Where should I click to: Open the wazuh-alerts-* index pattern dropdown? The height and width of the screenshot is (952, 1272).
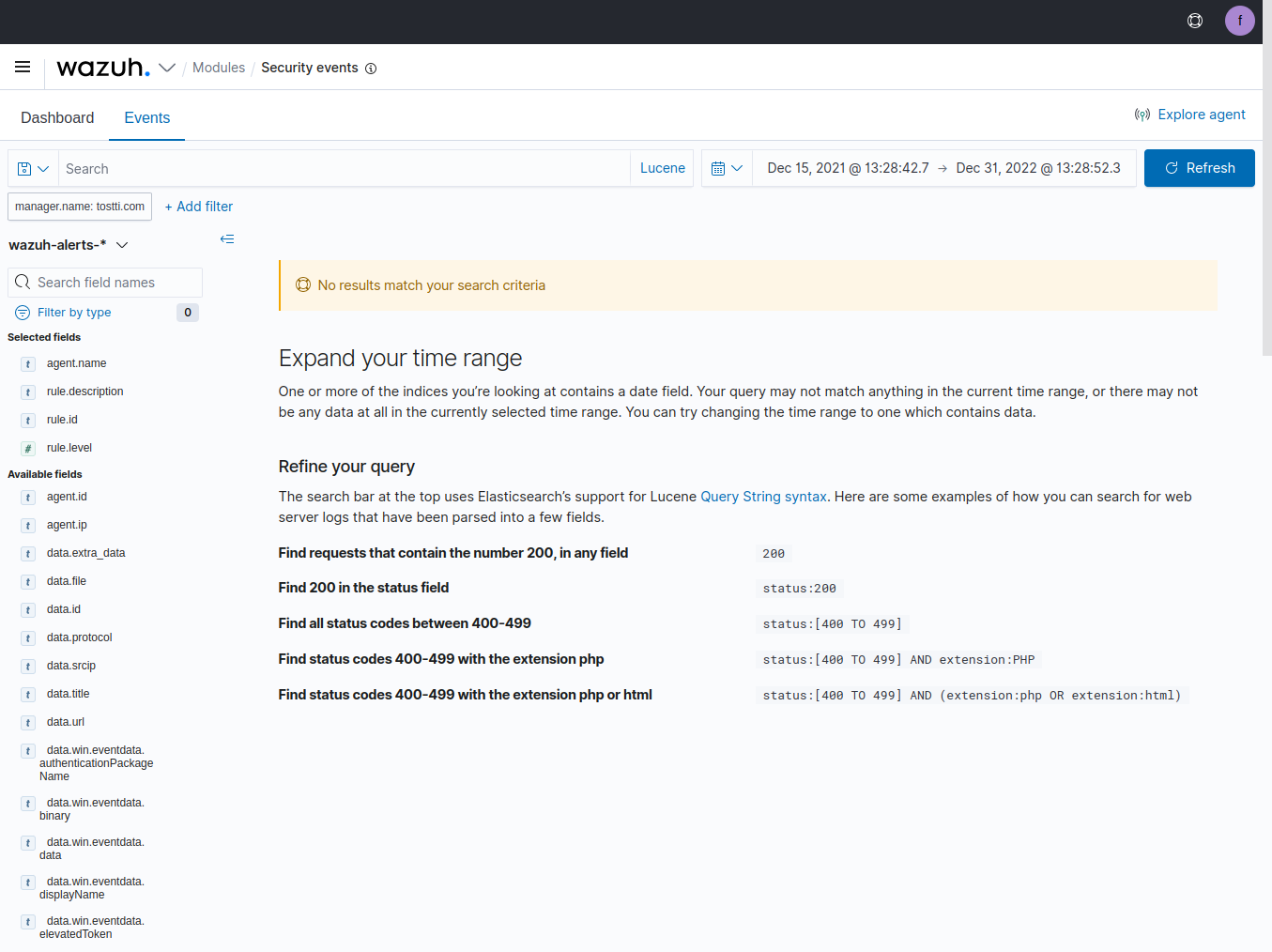pos(122,244)
